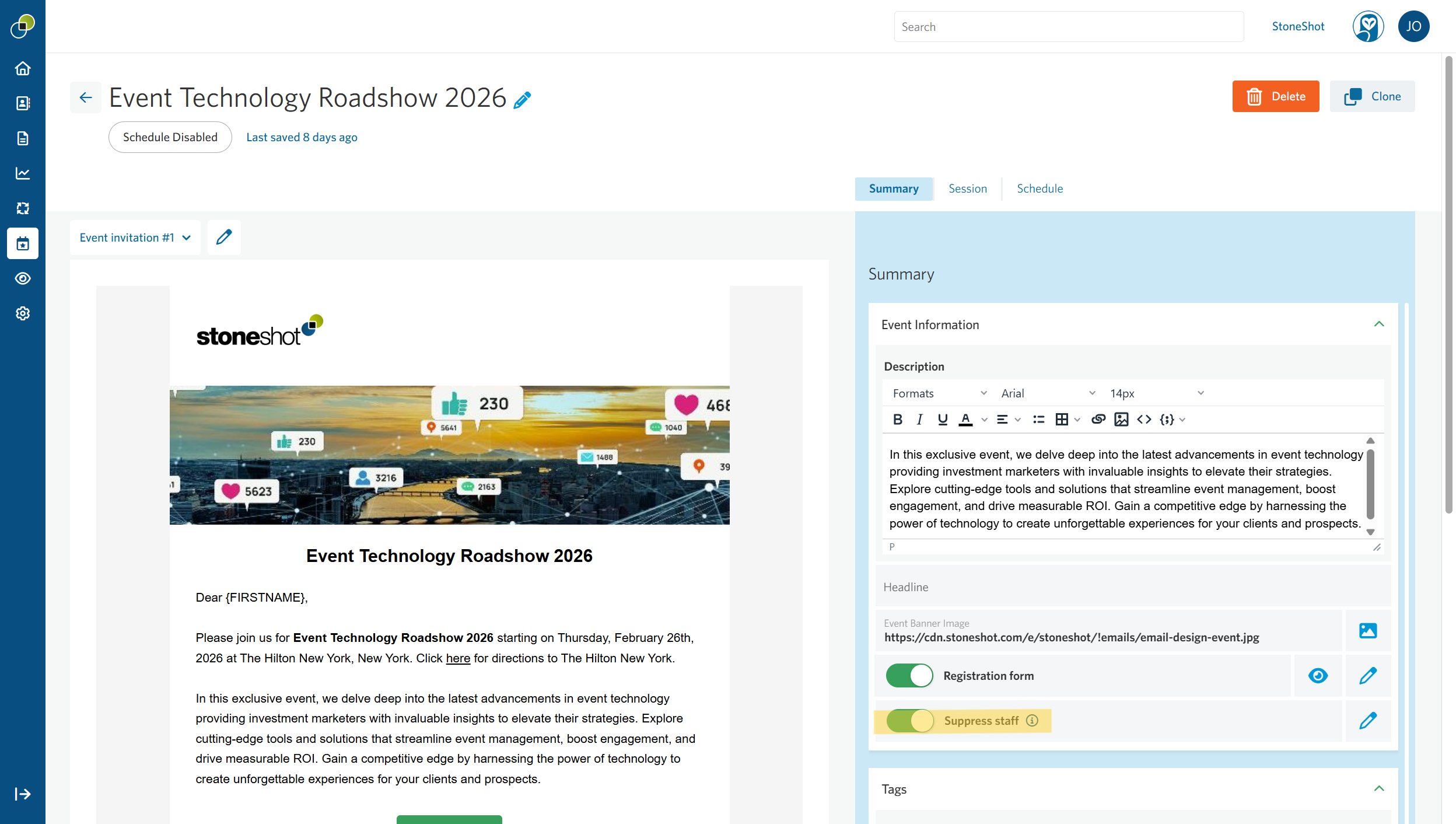
Task: Open text color dropdown arrow
Action: point(985,420)
